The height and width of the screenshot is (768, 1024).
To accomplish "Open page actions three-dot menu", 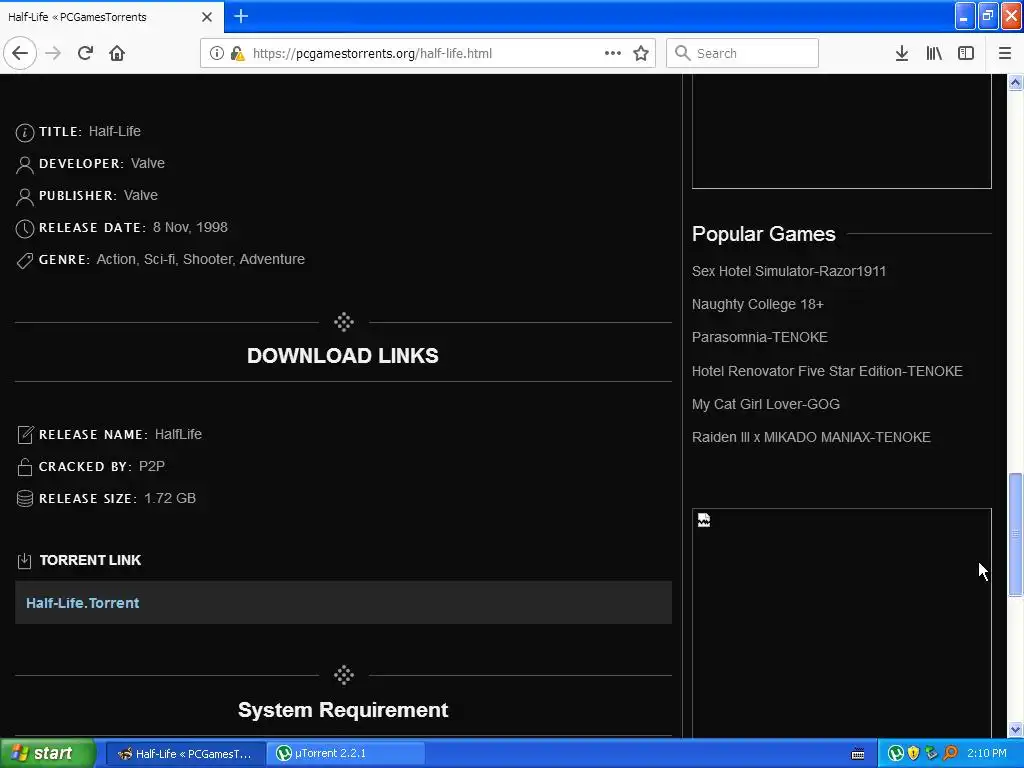I will tap(613, 53).
